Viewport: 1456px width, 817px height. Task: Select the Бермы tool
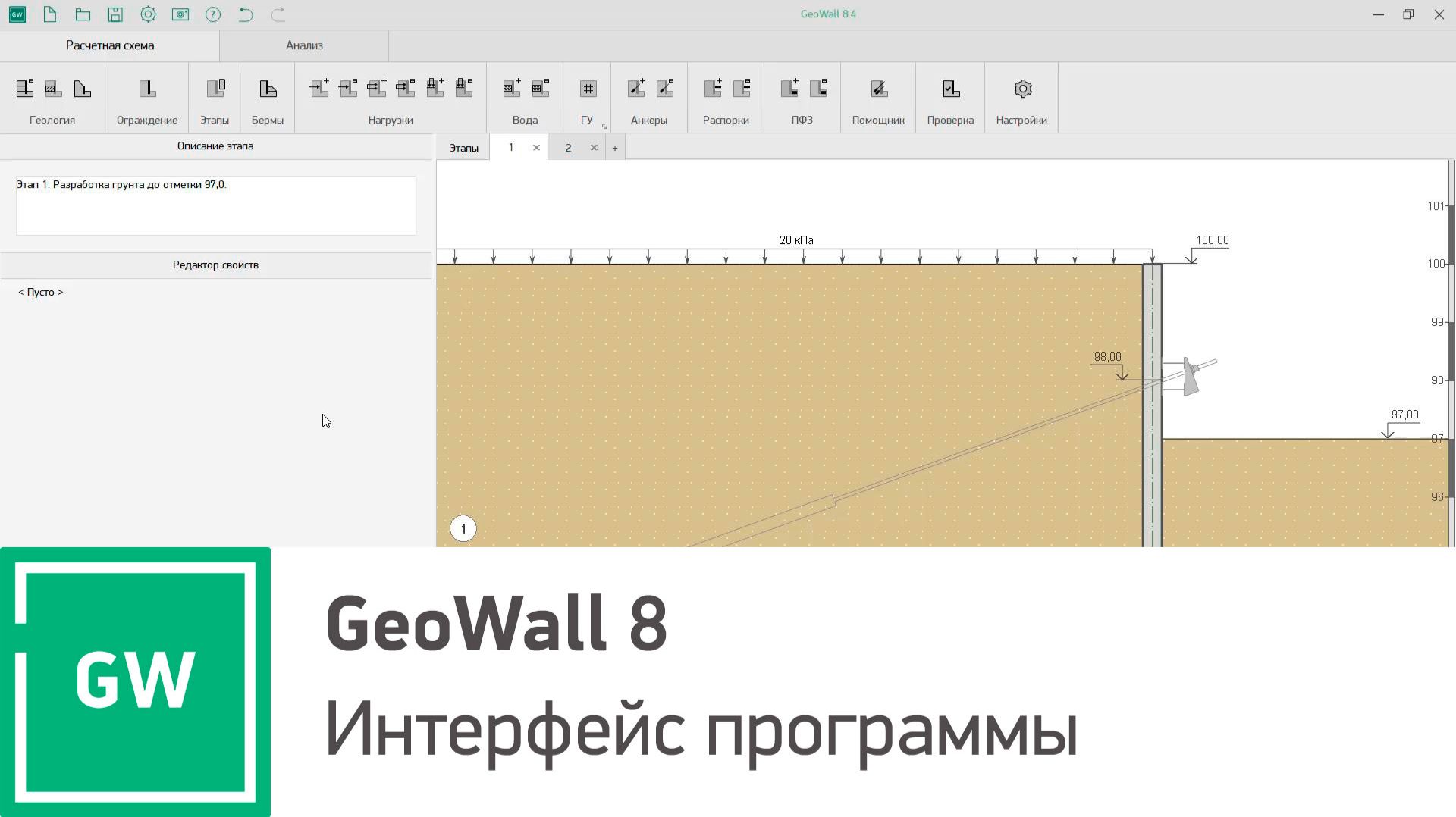point(267,89)
